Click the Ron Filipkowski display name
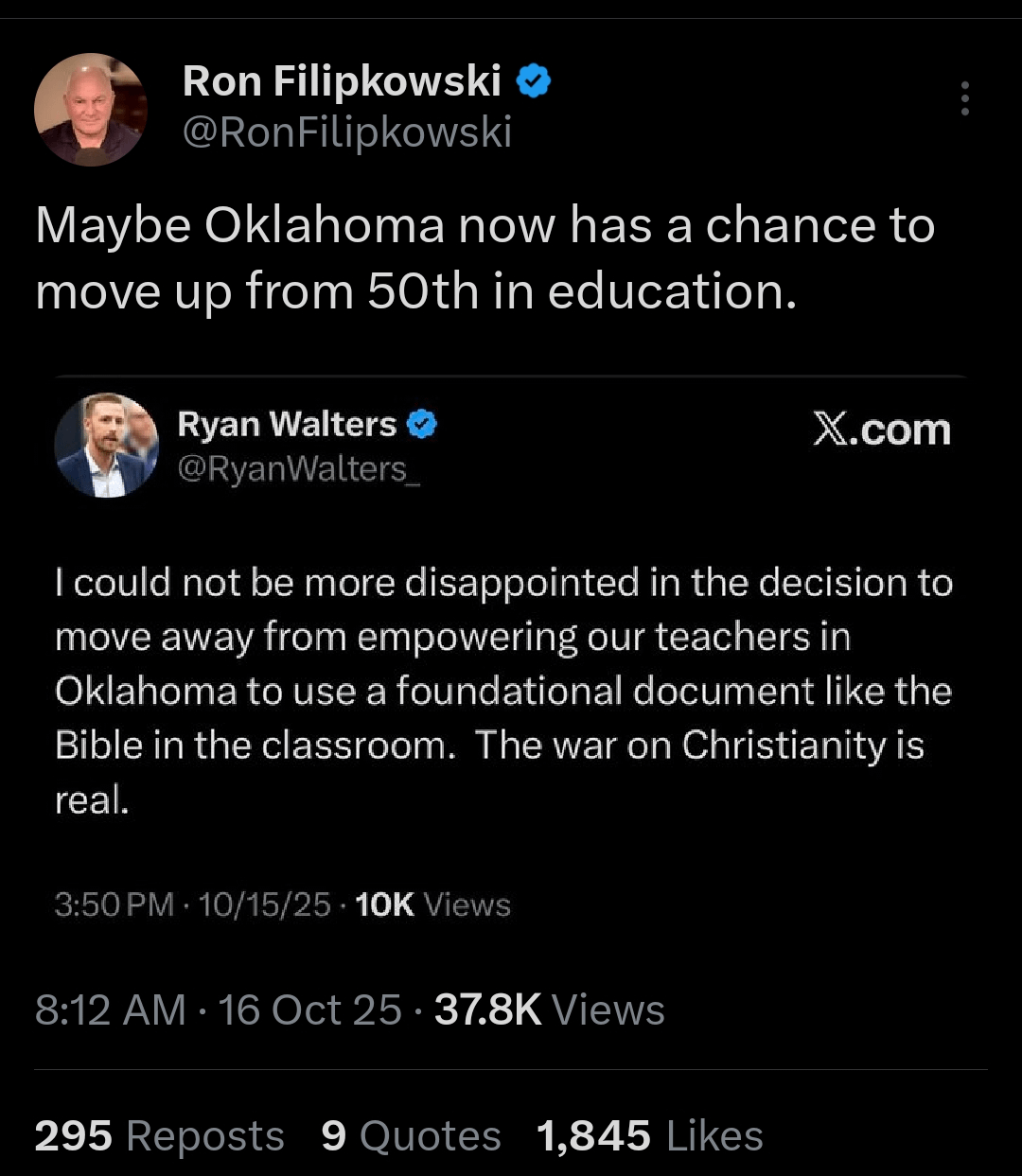The image size is (1022, 1176). (x=342, y=81)
